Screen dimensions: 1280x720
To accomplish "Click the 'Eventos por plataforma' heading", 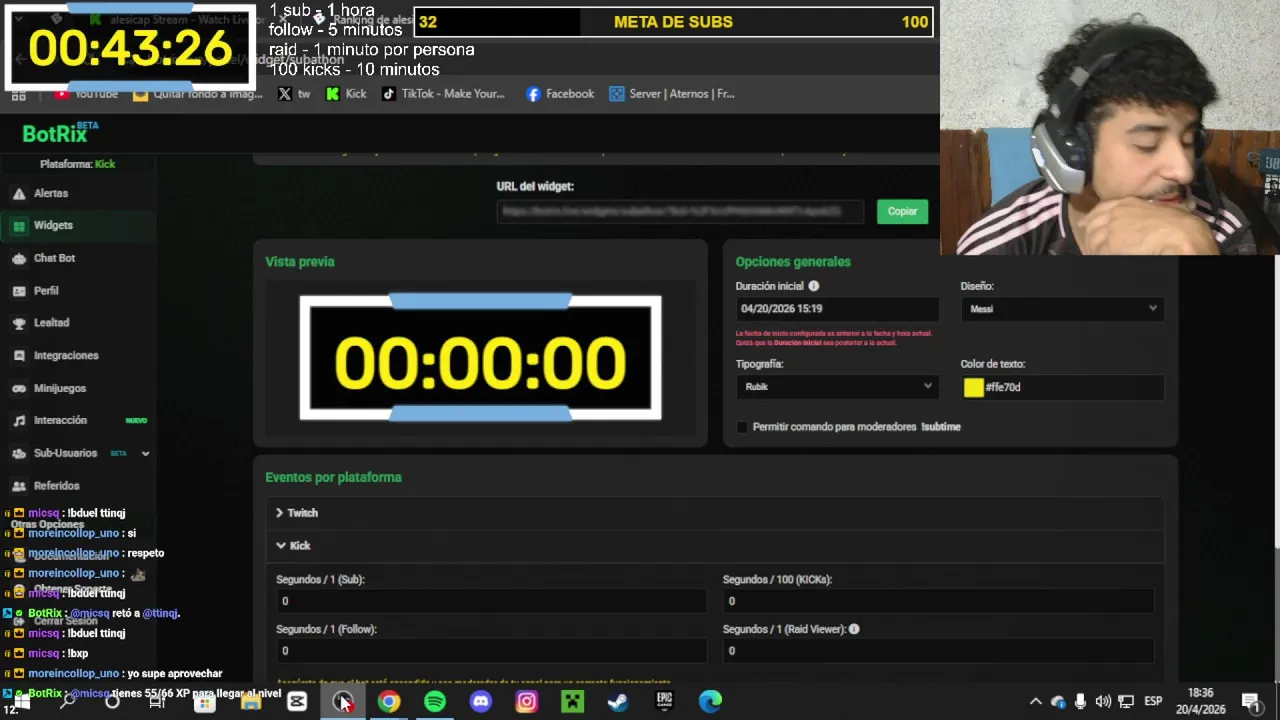I will 333,478.
